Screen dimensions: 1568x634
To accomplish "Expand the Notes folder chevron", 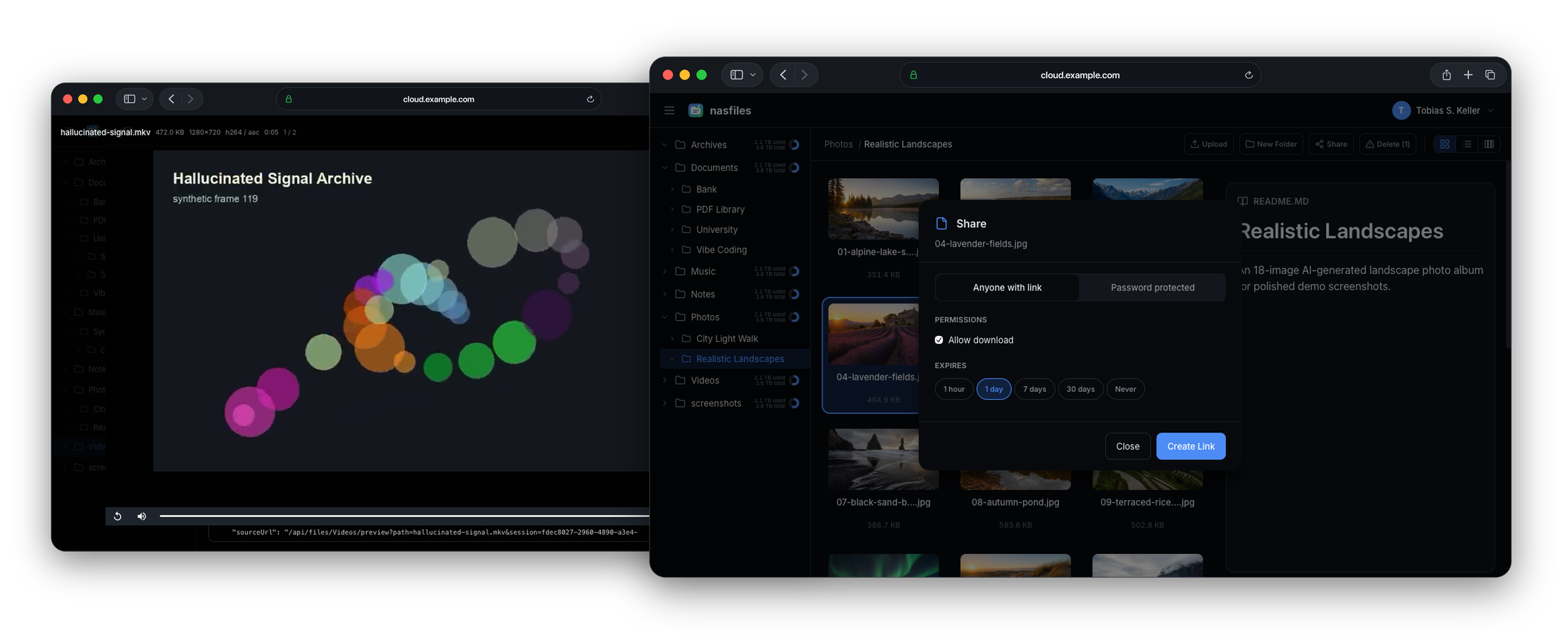I will point(665,294).
